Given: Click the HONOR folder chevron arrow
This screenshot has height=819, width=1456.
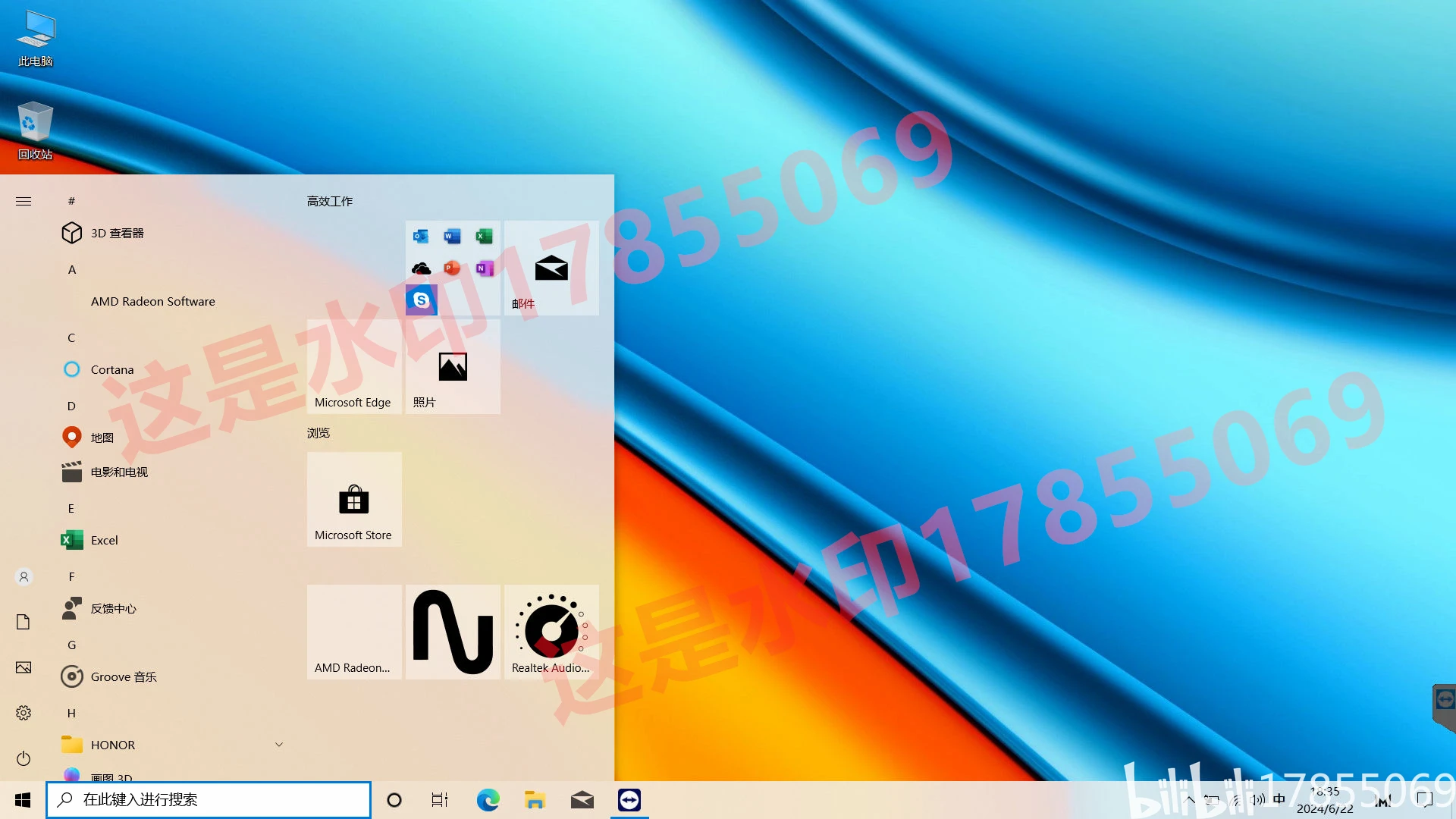Looking at the screenshot, I should click(x=279, y=745).
